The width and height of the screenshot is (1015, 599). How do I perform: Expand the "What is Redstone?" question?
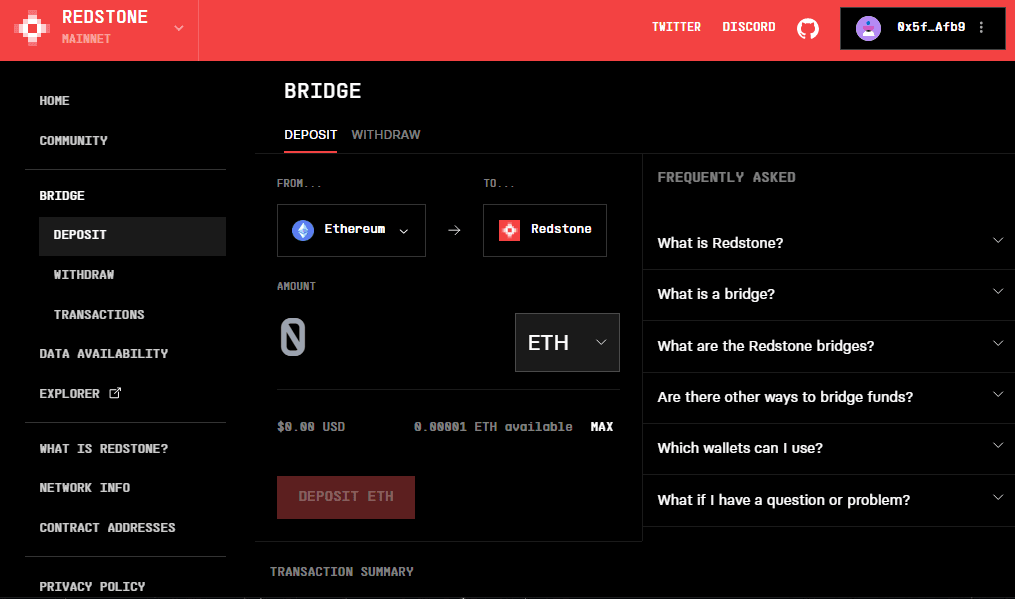pos(829,243)
